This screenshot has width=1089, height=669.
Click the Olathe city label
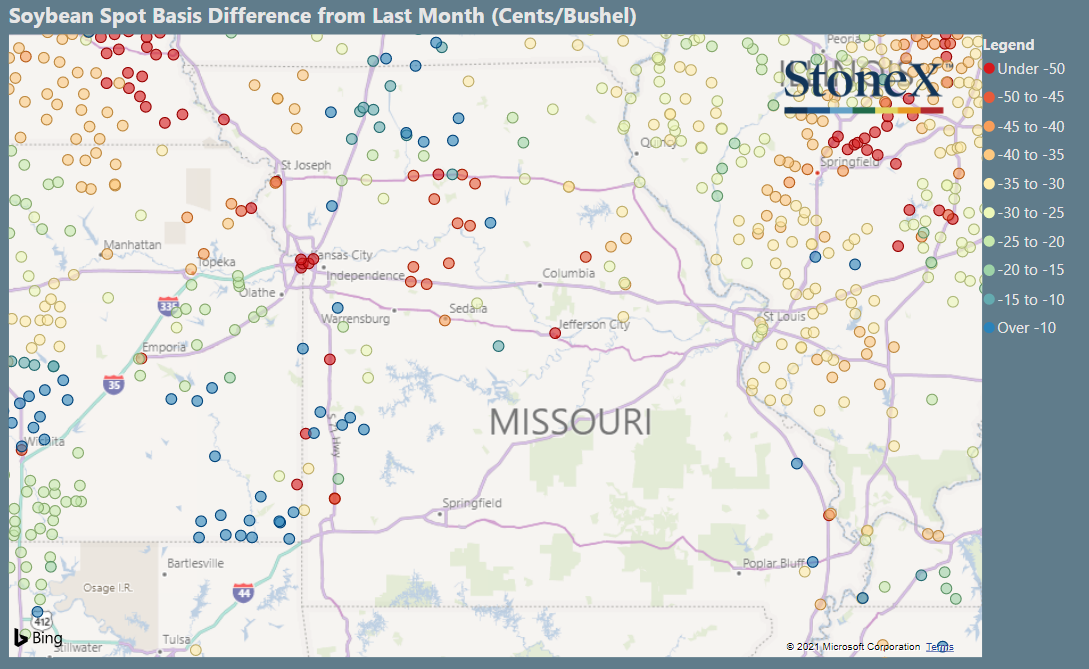(x=258, y=292)
